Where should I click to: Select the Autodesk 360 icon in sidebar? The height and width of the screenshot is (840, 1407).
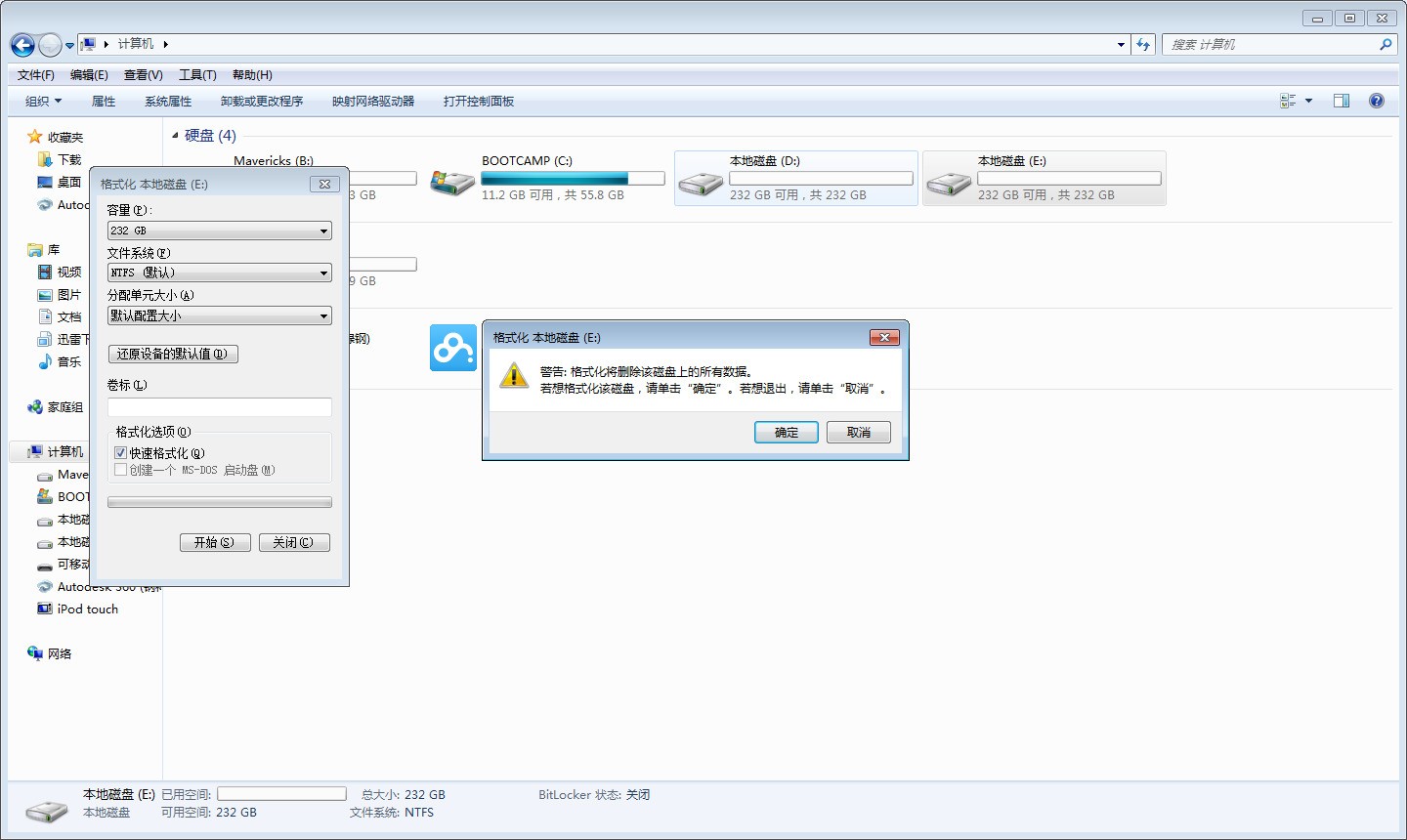(45, 586)
